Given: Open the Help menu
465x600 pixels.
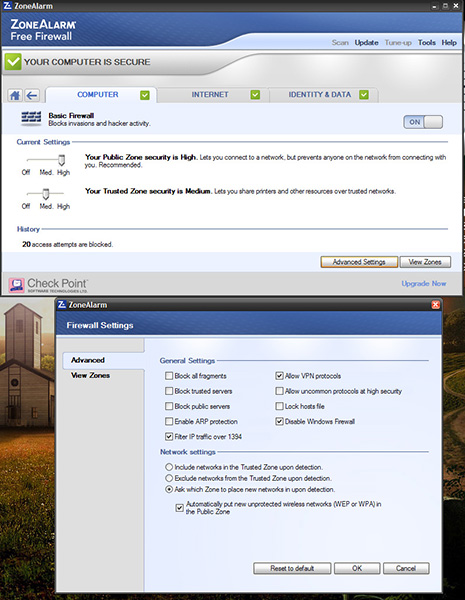Looking at the screenshot, I should tap(449, 42).
